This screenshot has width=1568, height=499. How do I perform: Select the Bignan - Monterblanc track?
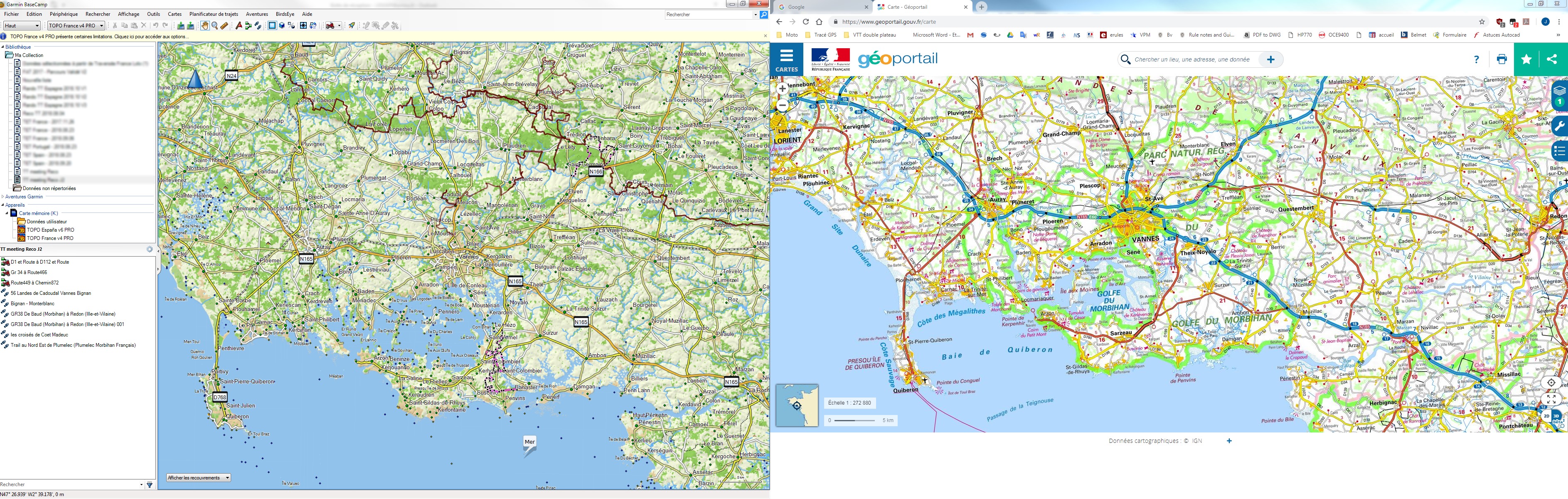[x=32, y=304]
